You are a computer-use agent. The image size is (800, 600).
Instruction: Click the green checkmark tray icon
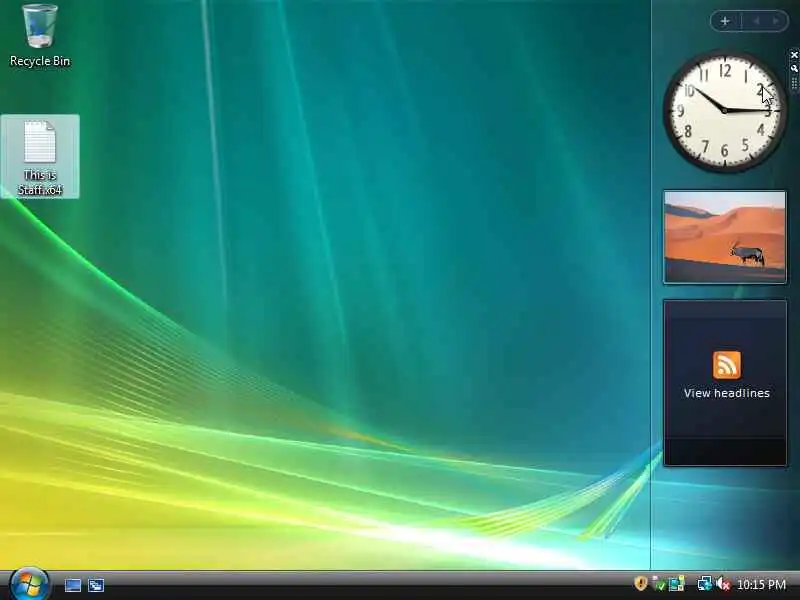click(659, 584)
